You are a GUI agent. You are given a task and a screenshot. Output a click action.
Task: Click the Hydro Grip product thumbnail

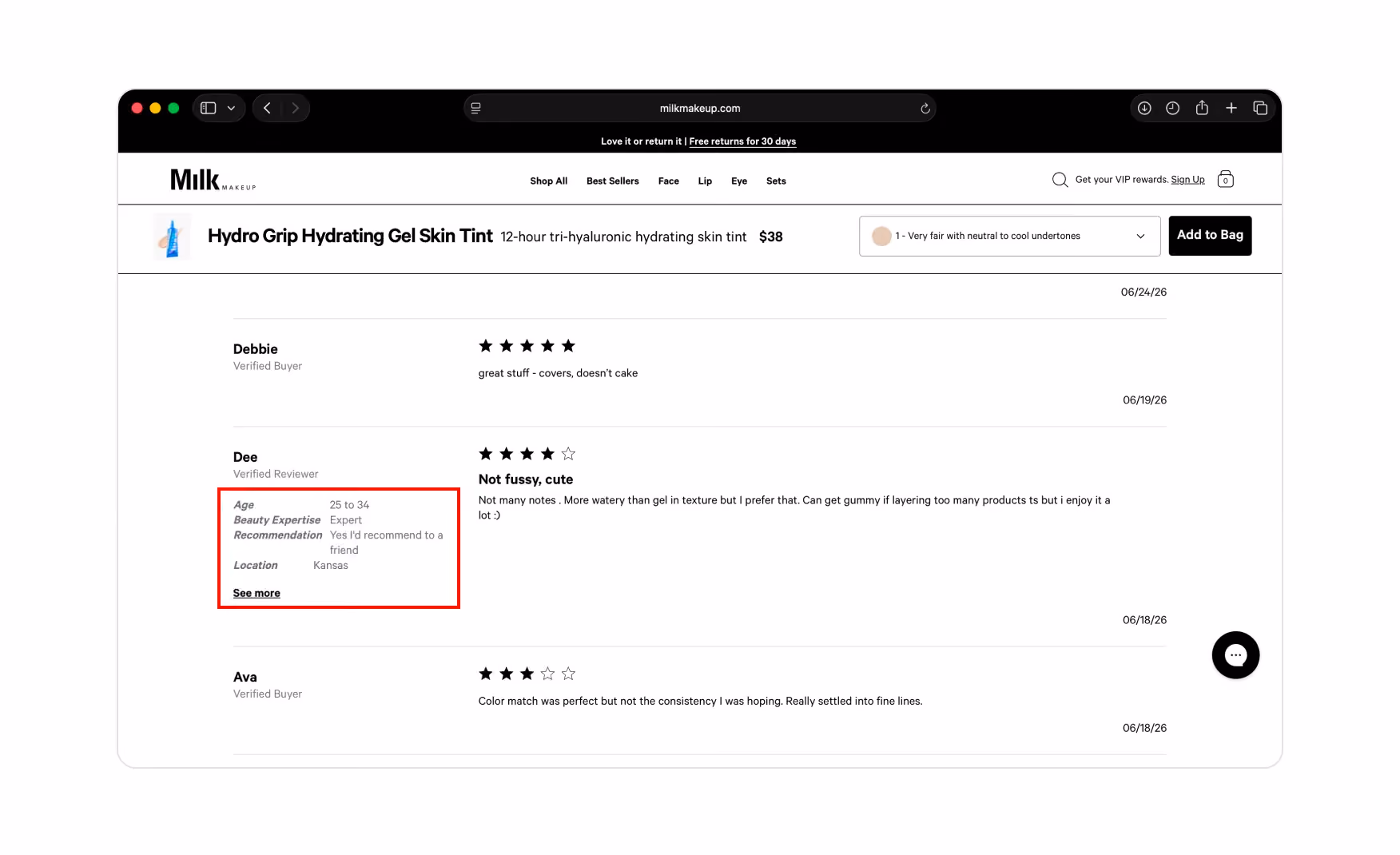(x=172, y=237)
